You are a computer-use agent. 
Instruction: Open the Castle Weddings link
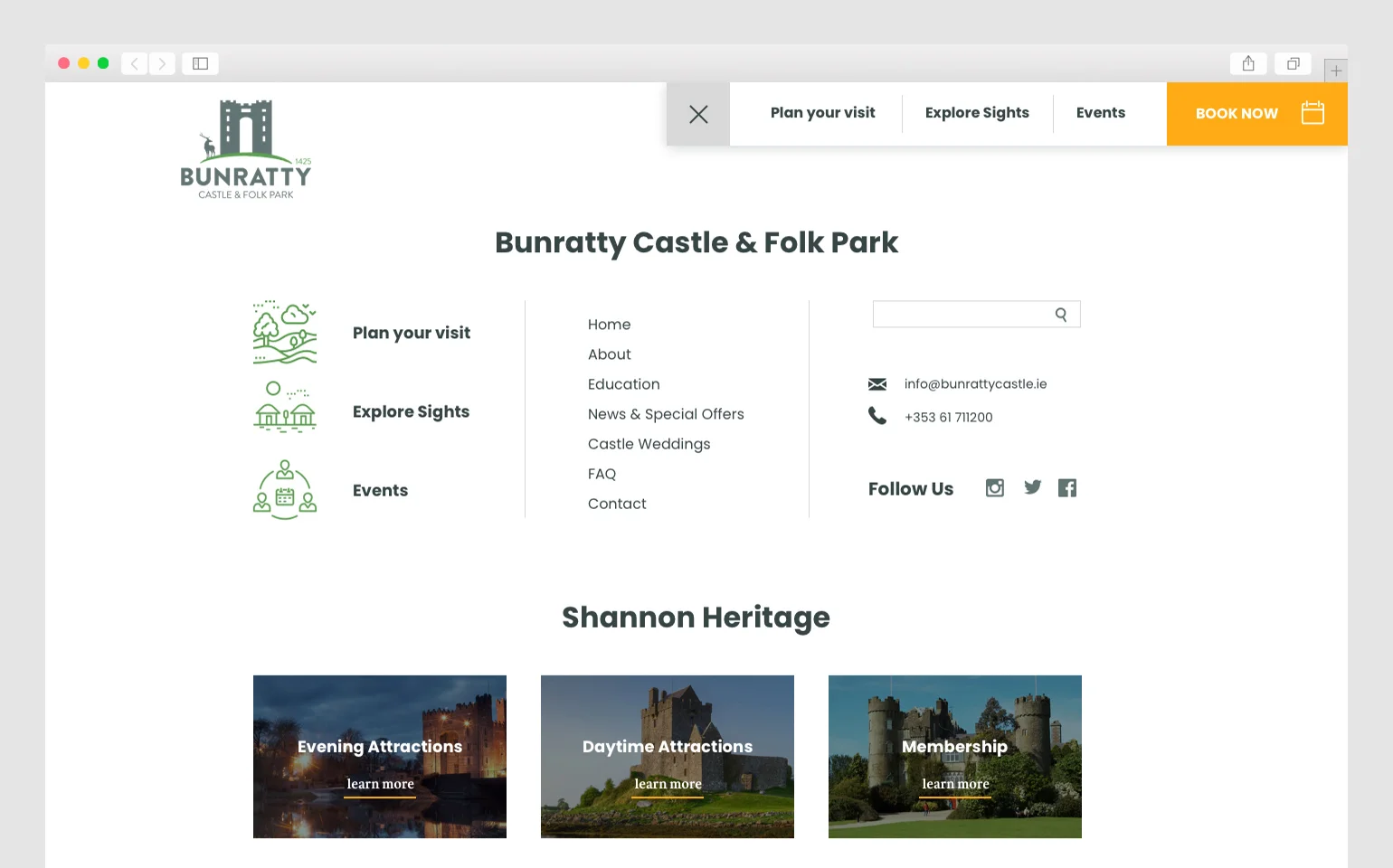649,444
